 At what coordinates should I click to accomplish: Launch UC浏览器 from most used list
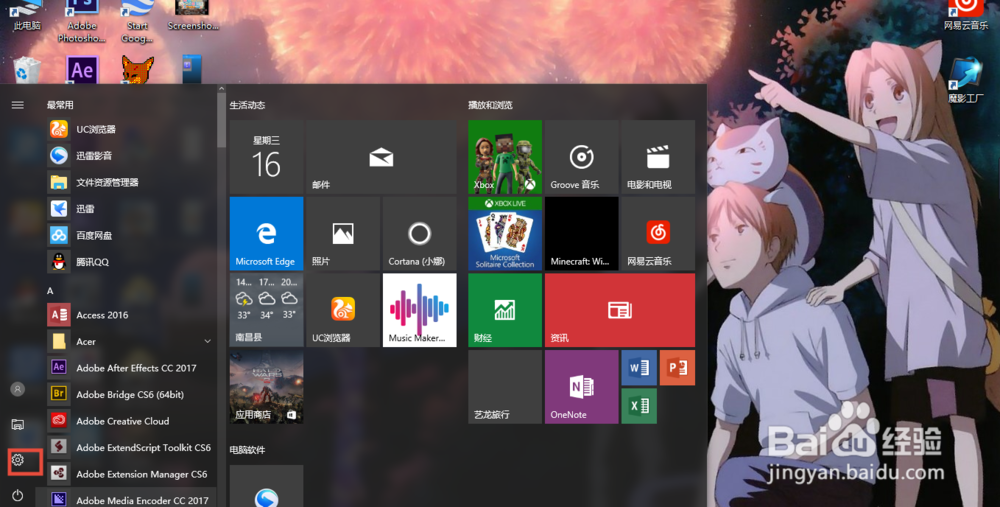[130, 129]
